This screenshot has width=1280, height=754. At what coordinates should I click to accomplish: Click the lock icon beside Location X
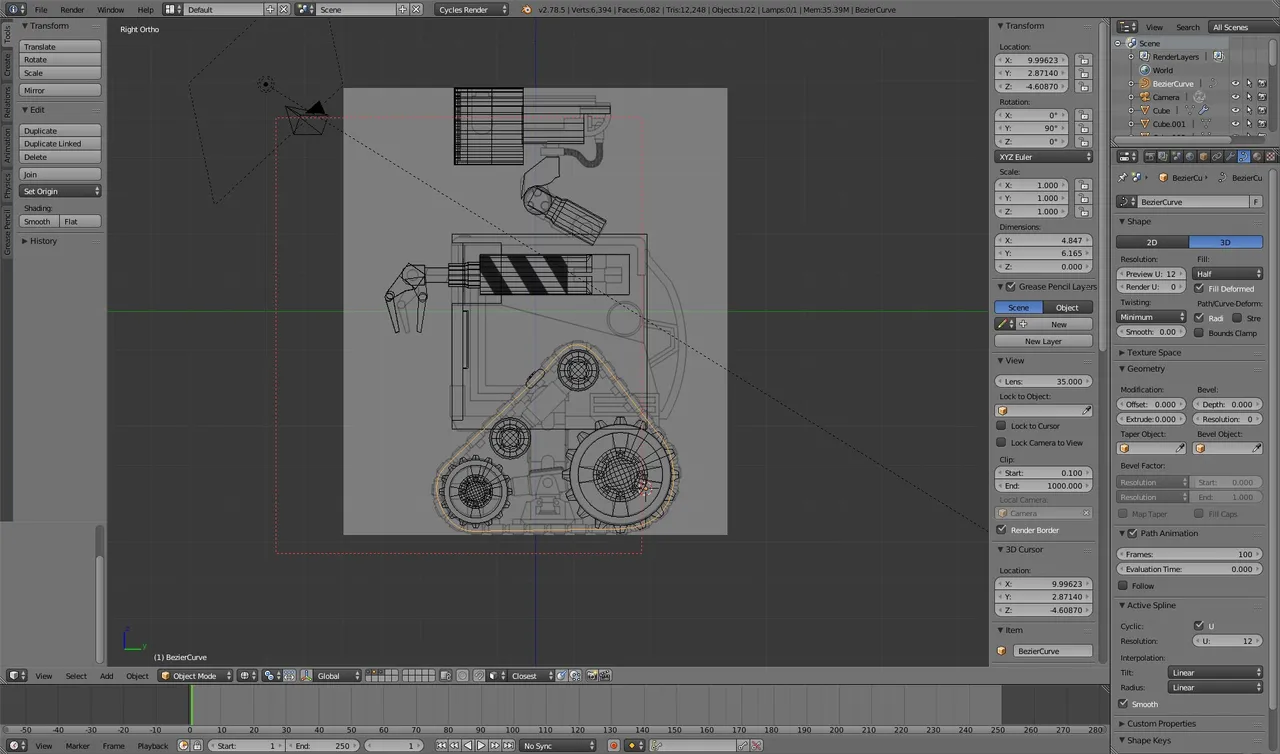coord(1084,60)
